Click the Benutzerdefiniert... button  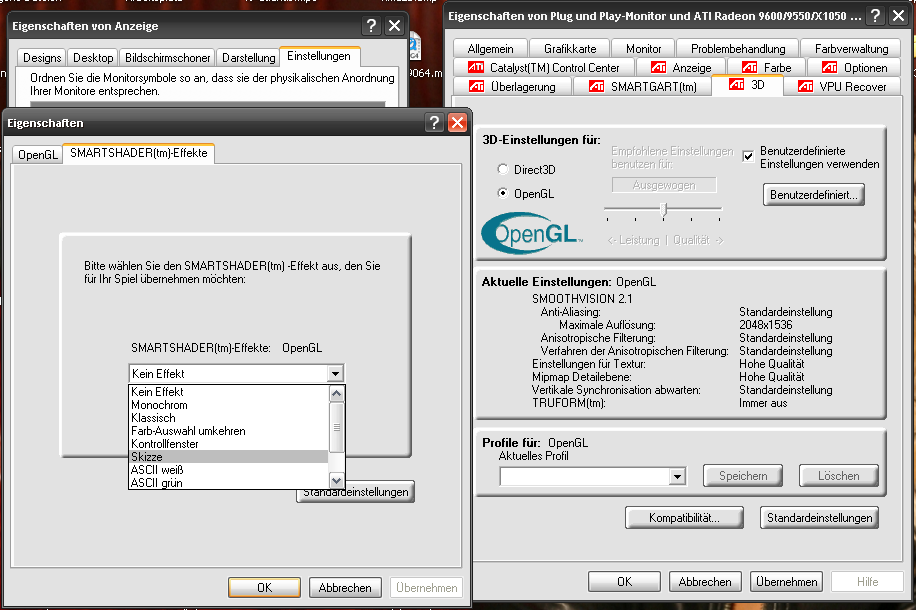(814, 195)
